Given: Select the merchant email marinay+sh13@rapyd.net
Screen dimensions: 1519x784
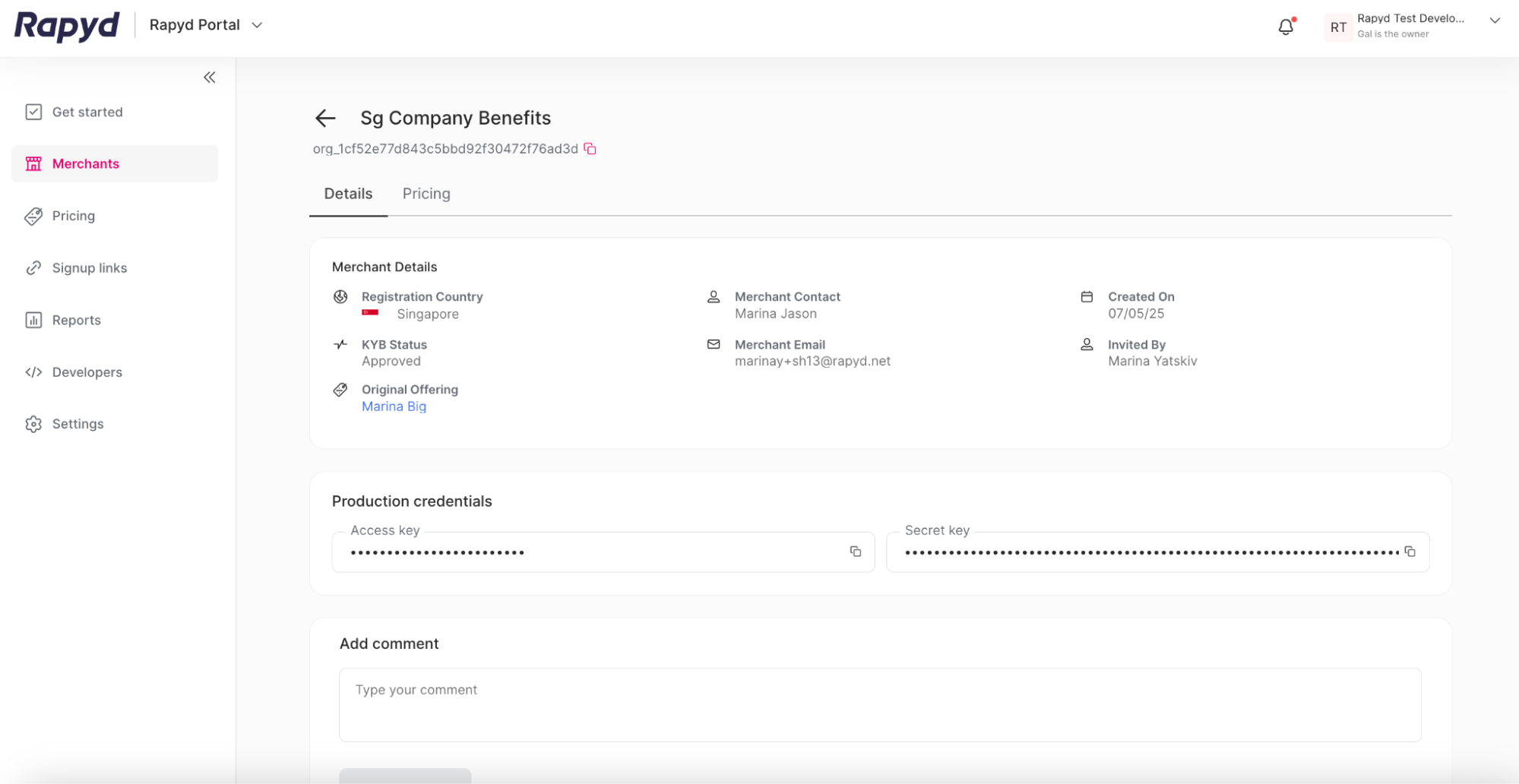Looking at the screenshot, I should point(812,361).
